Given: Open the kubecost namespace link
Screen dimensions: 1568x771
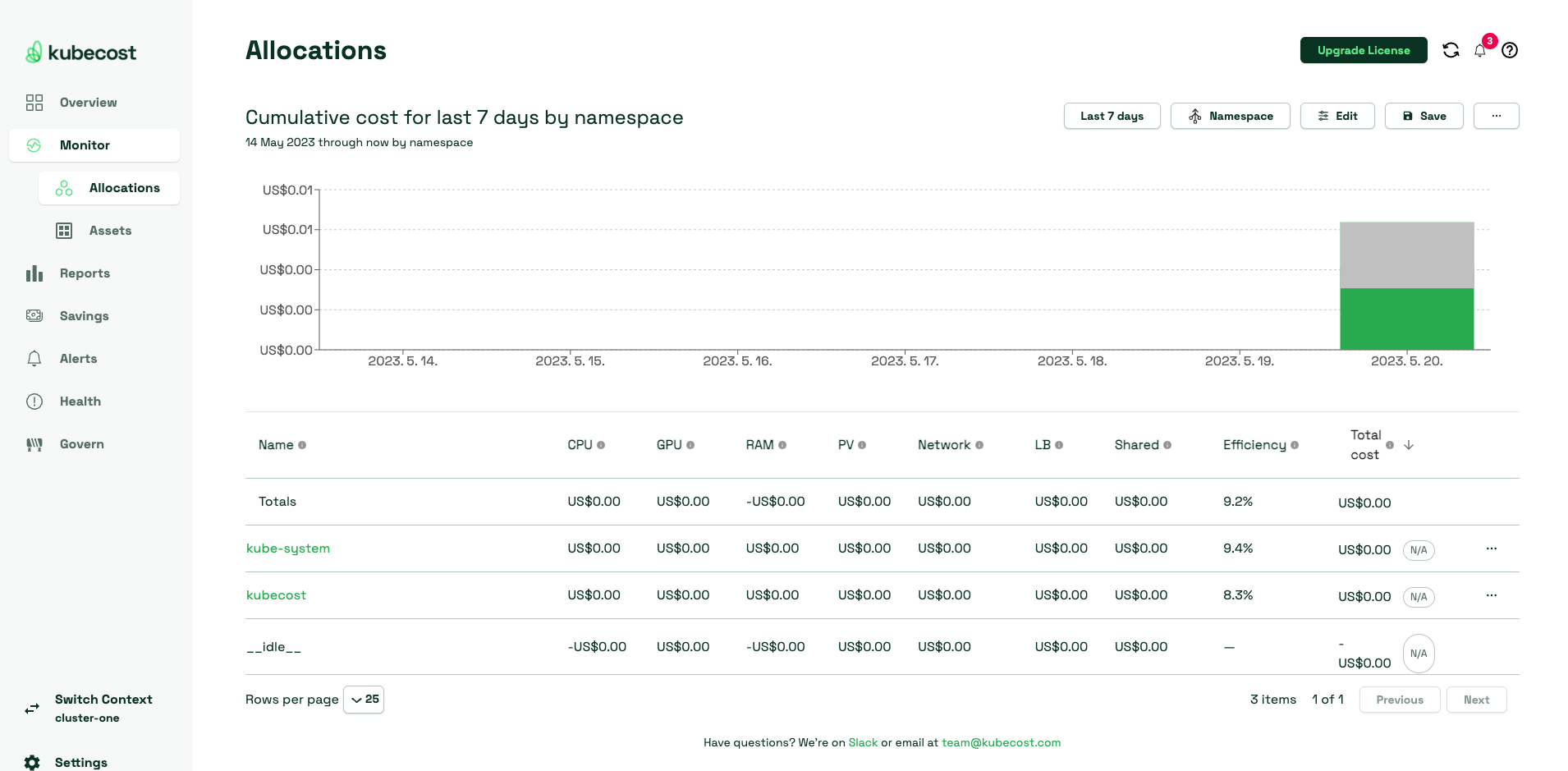Looking at the screenshot, I should (276, 595).
